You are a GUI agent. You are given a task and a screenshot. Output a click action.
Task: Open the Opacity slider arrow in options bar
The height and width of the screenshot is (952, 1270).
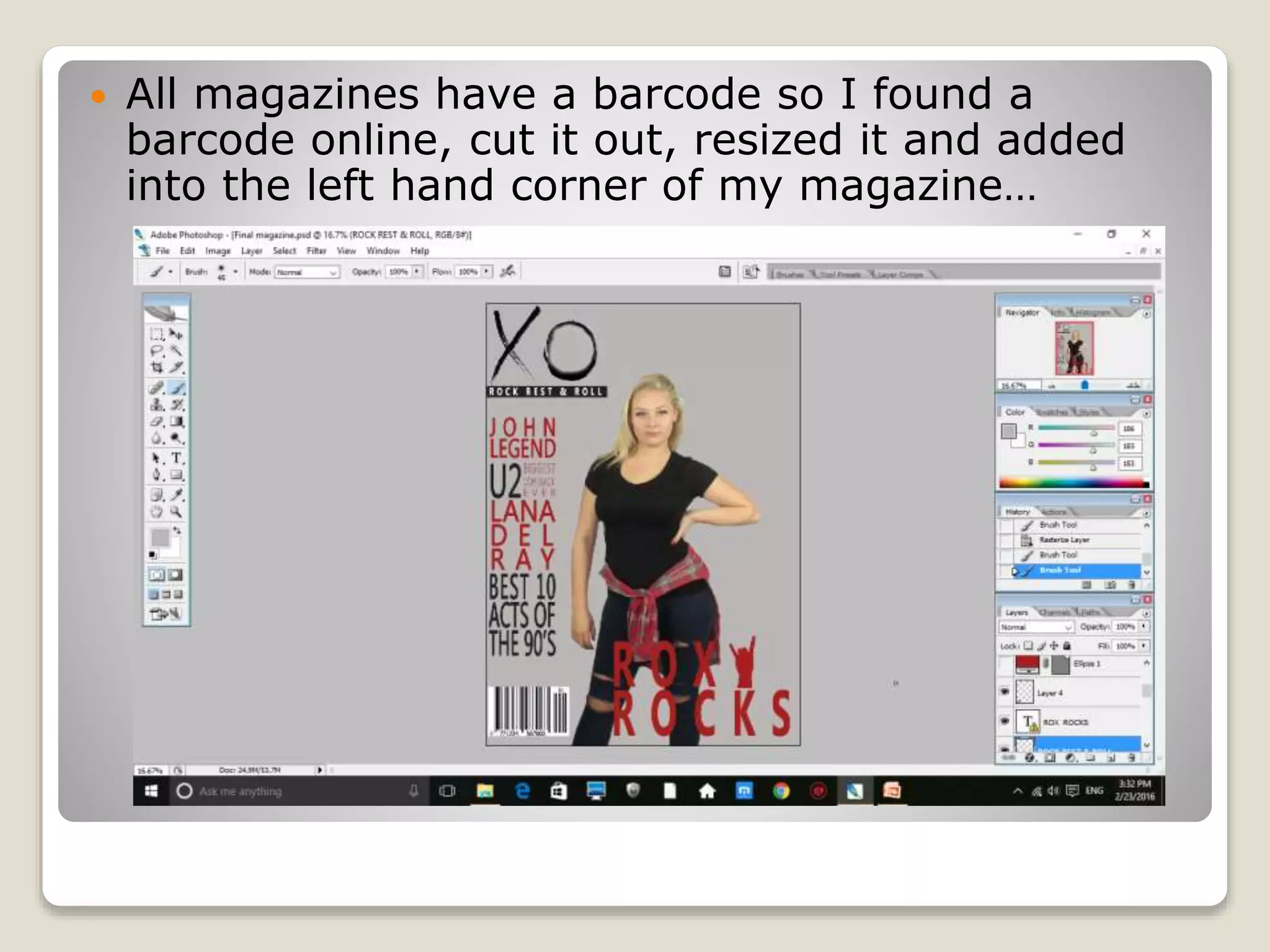tap(417, 271)
